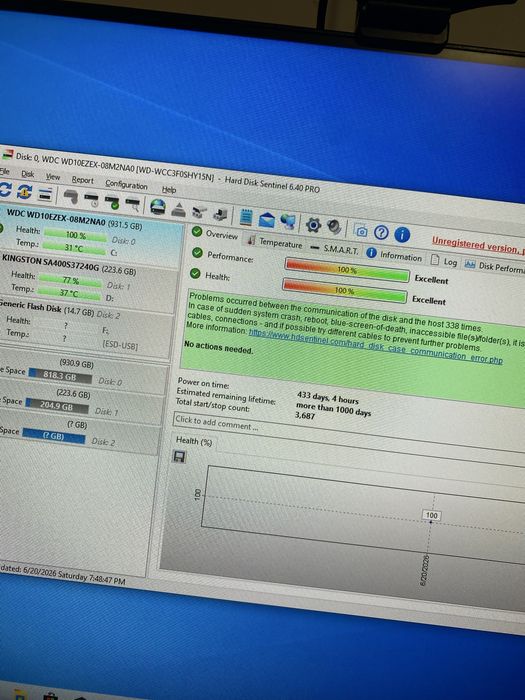Screen dimensions: 525x700
Task: Click the 6/20/2026 date on graph axis
Action: (x=424, y=569)
